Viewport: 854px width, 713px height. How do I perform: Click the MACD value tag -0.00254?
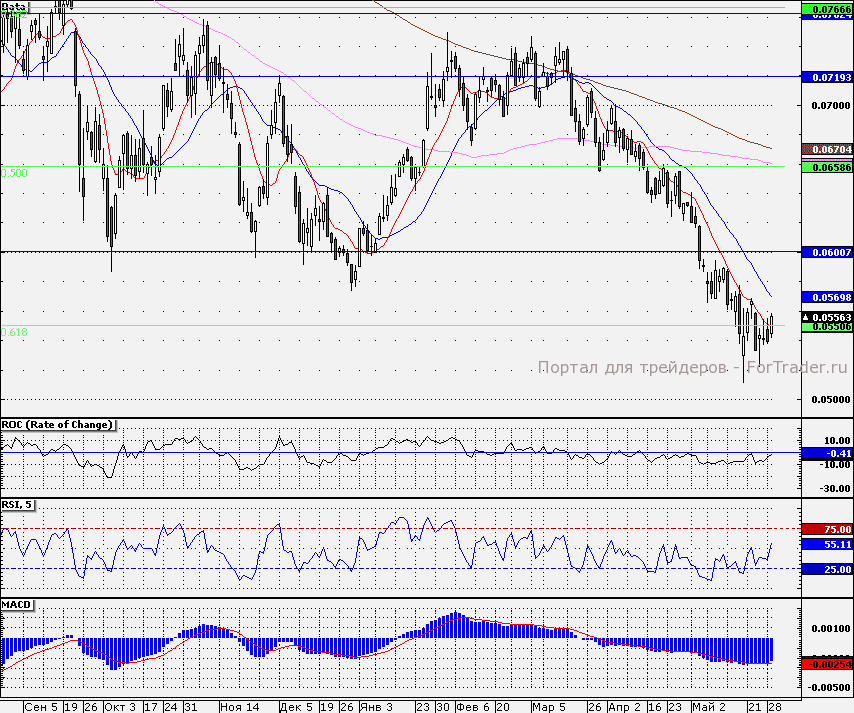826,663
